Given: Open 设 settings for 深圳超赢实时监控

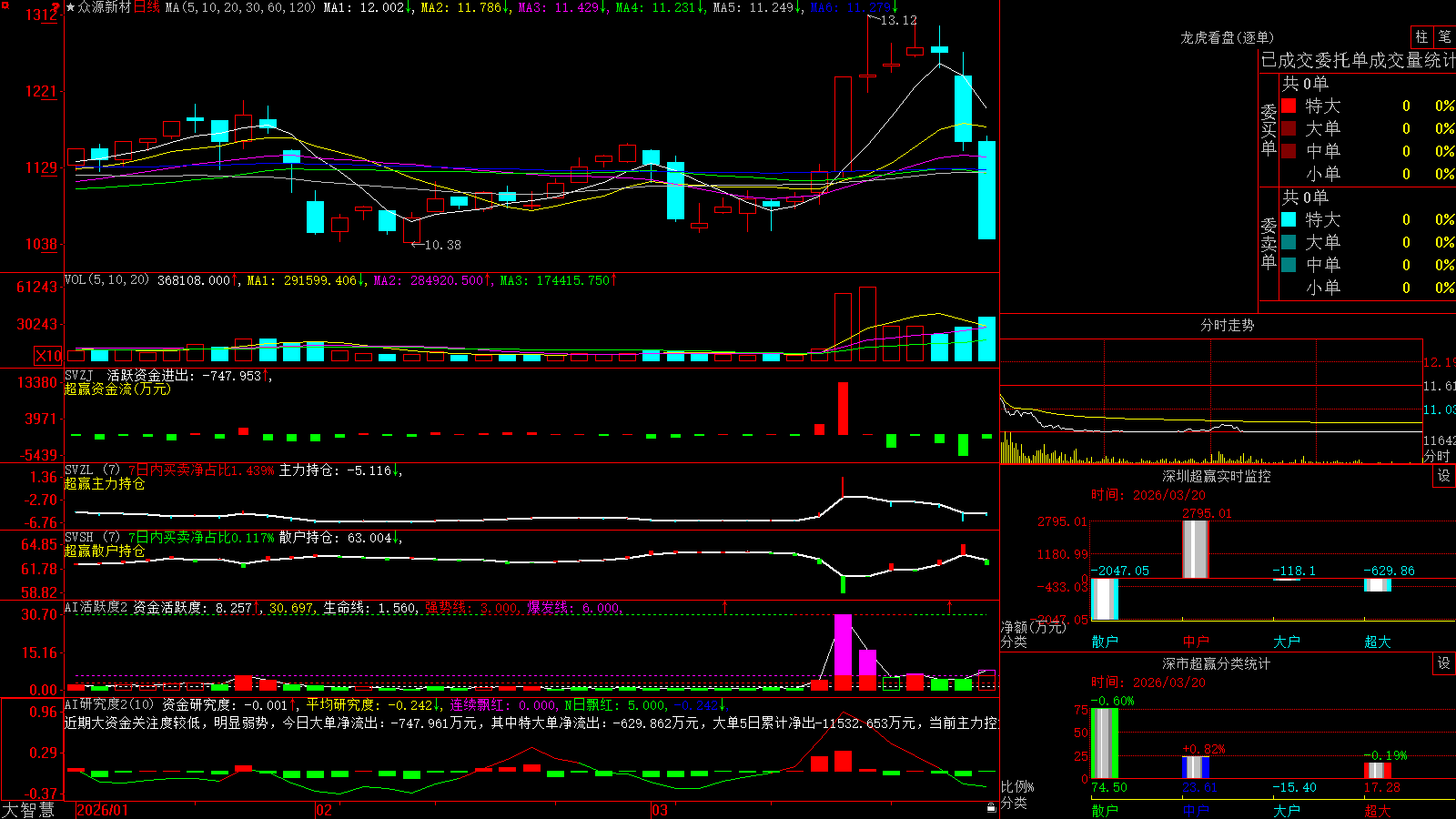Looking at the screenshot, I should (1444, 476).
